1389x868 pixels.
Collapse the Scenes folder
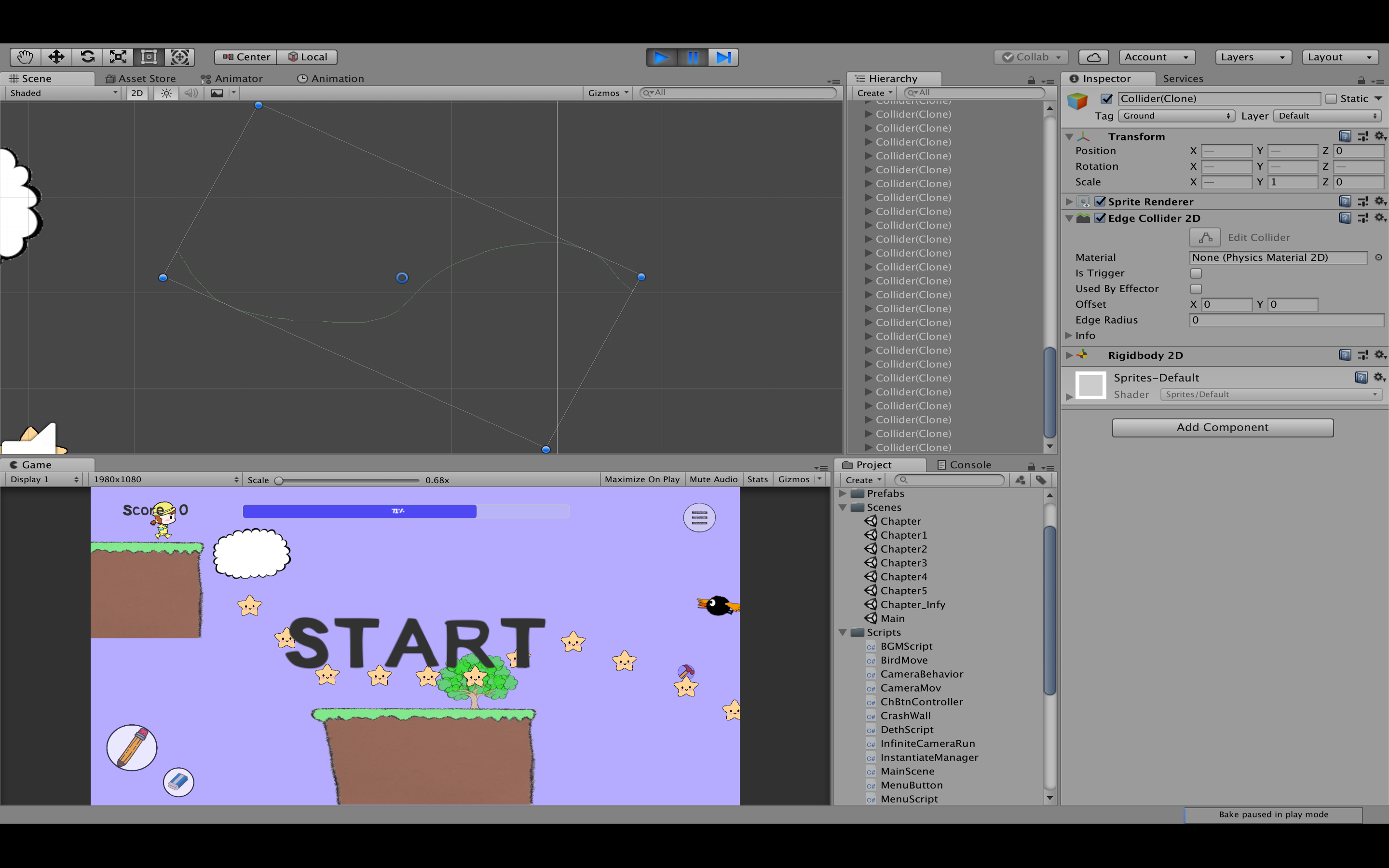[x=843, y=507]
